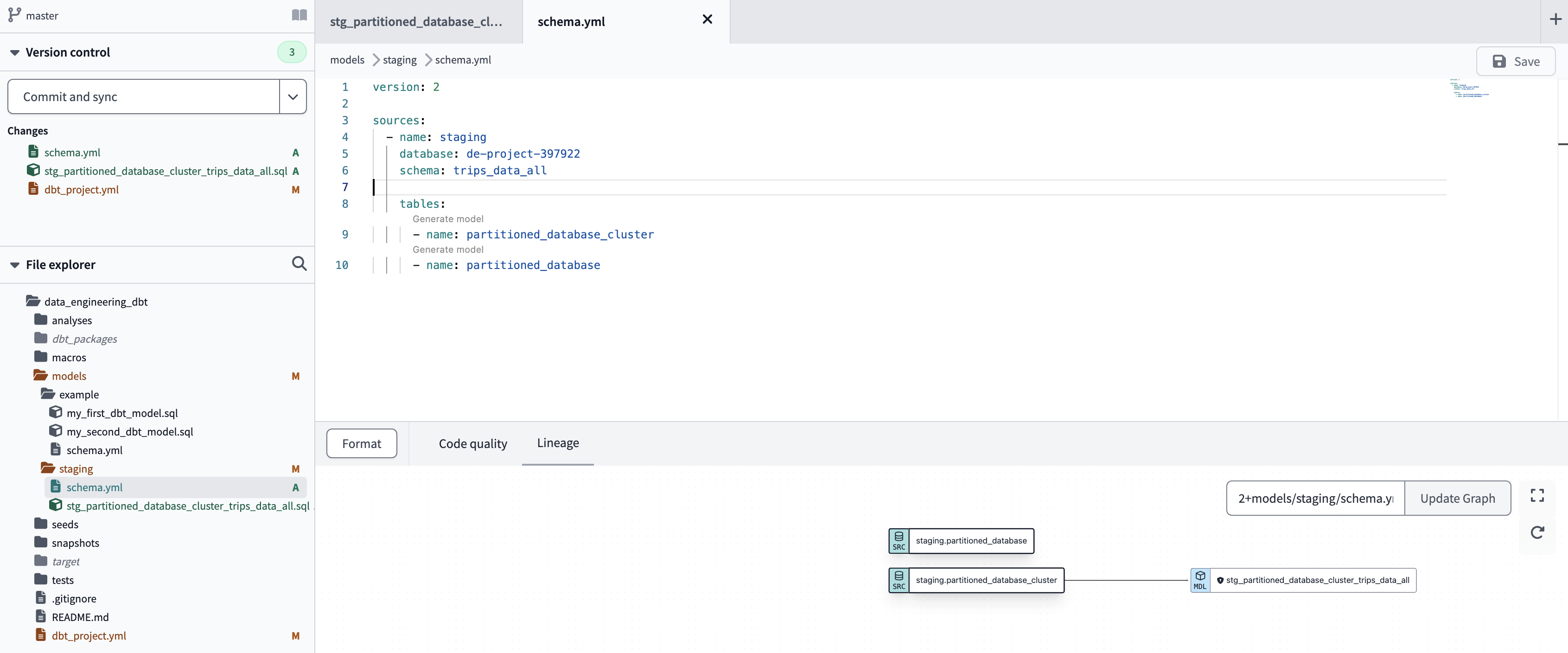Click the README.md file icon
This screenshot has width=1568, height=653.
coord(41,616)
